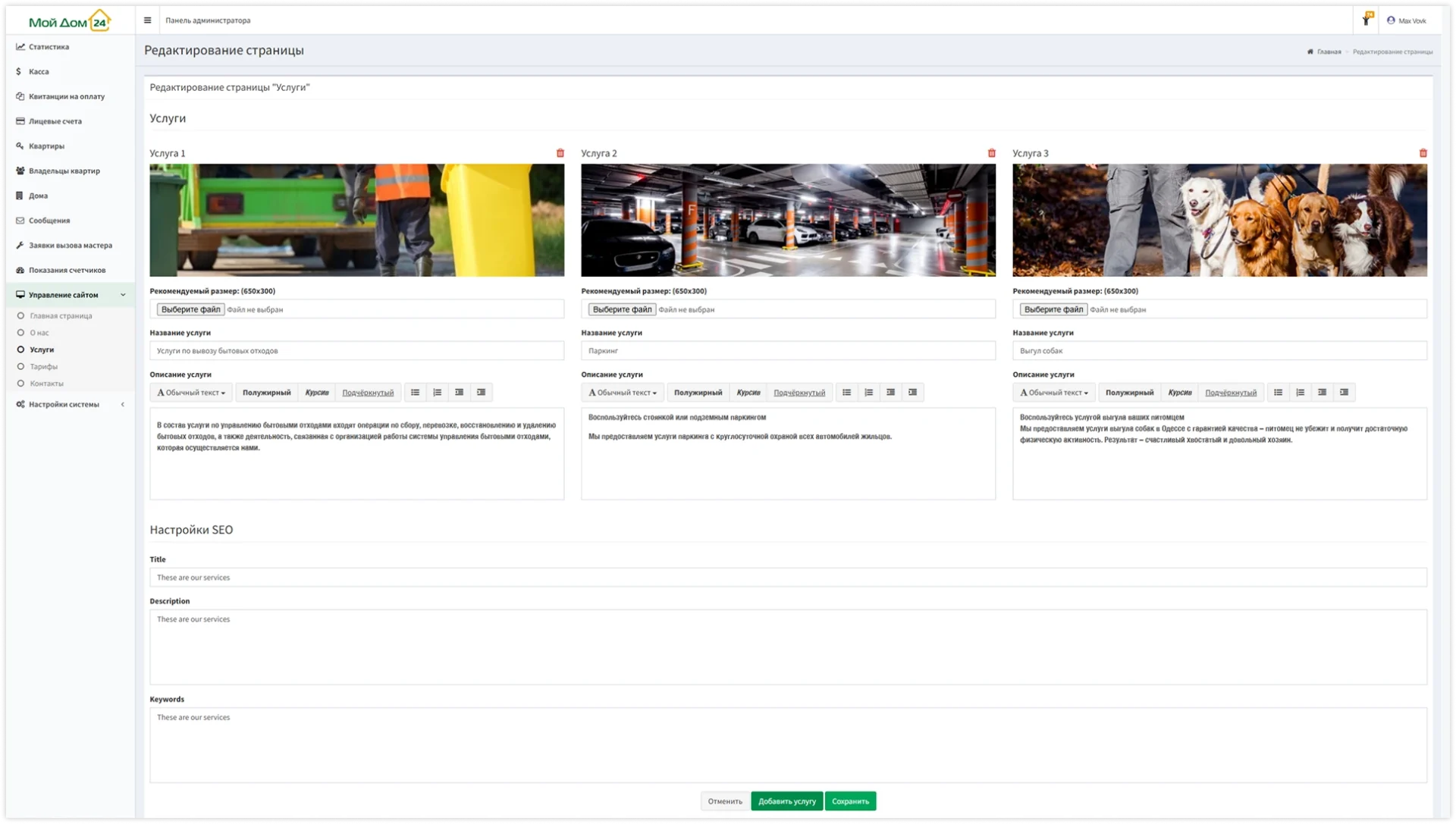
Task: Choose file for Услуга 3 image
Action: coord(1053,309)
